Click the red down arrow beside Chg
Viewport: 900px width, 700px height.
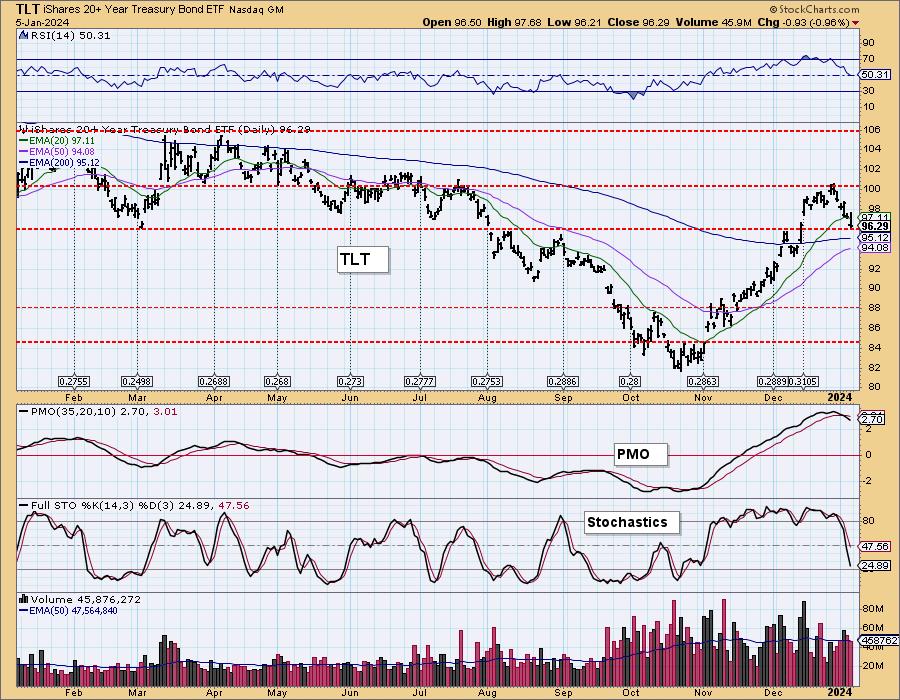(x=856, y=23)
